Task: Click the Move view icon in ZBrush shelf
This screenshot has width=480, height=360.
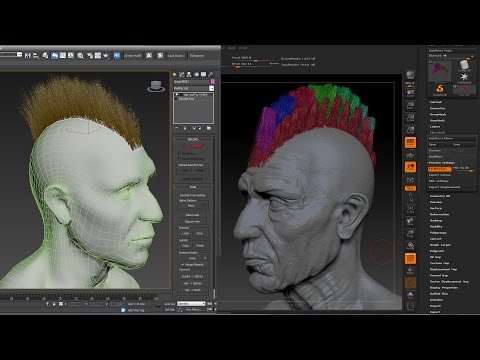Action: (410, 221)
